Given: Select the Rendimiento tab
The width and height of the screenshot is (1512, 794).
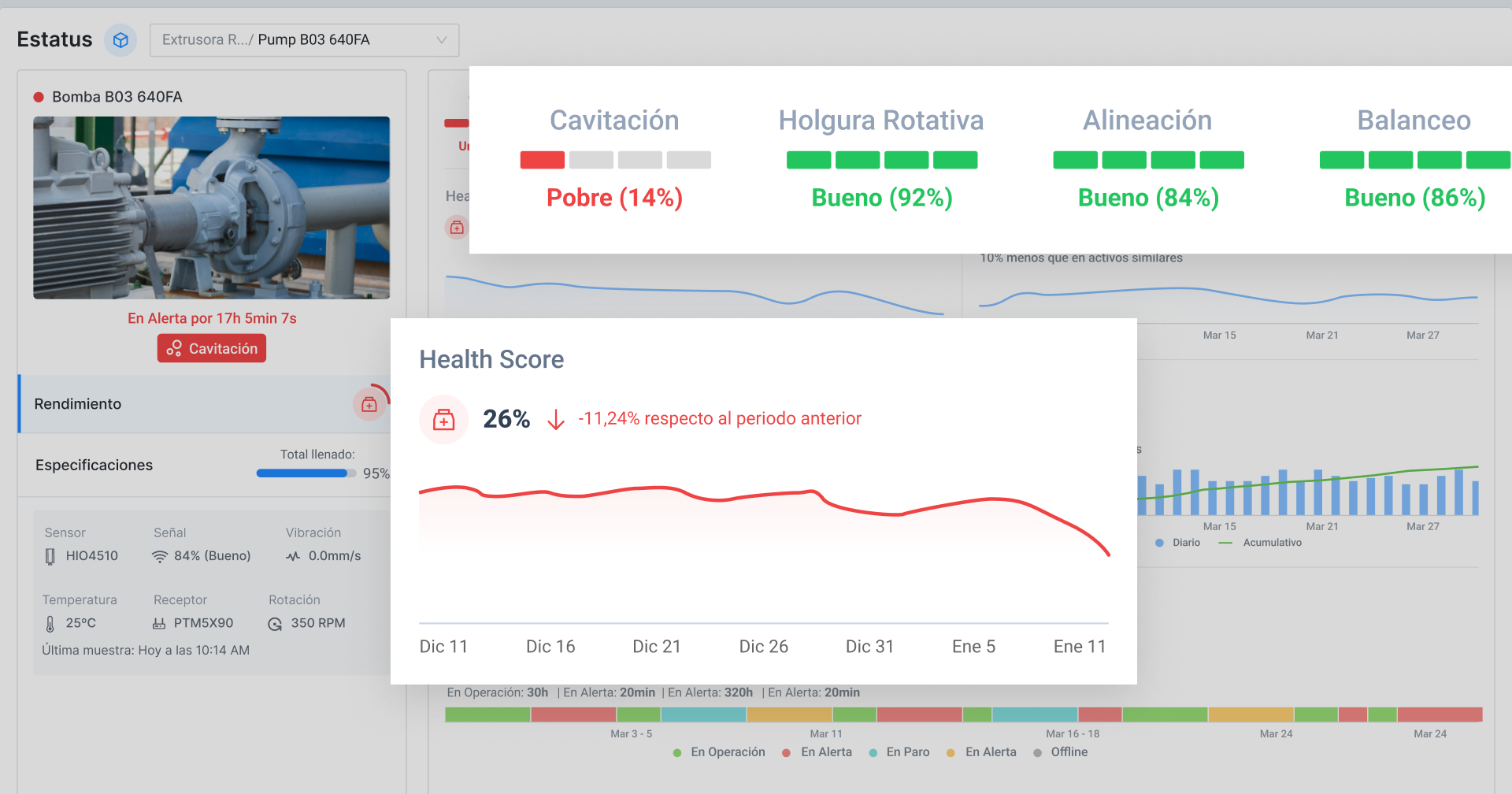Looking at the screenshot, I should [78, 404].
